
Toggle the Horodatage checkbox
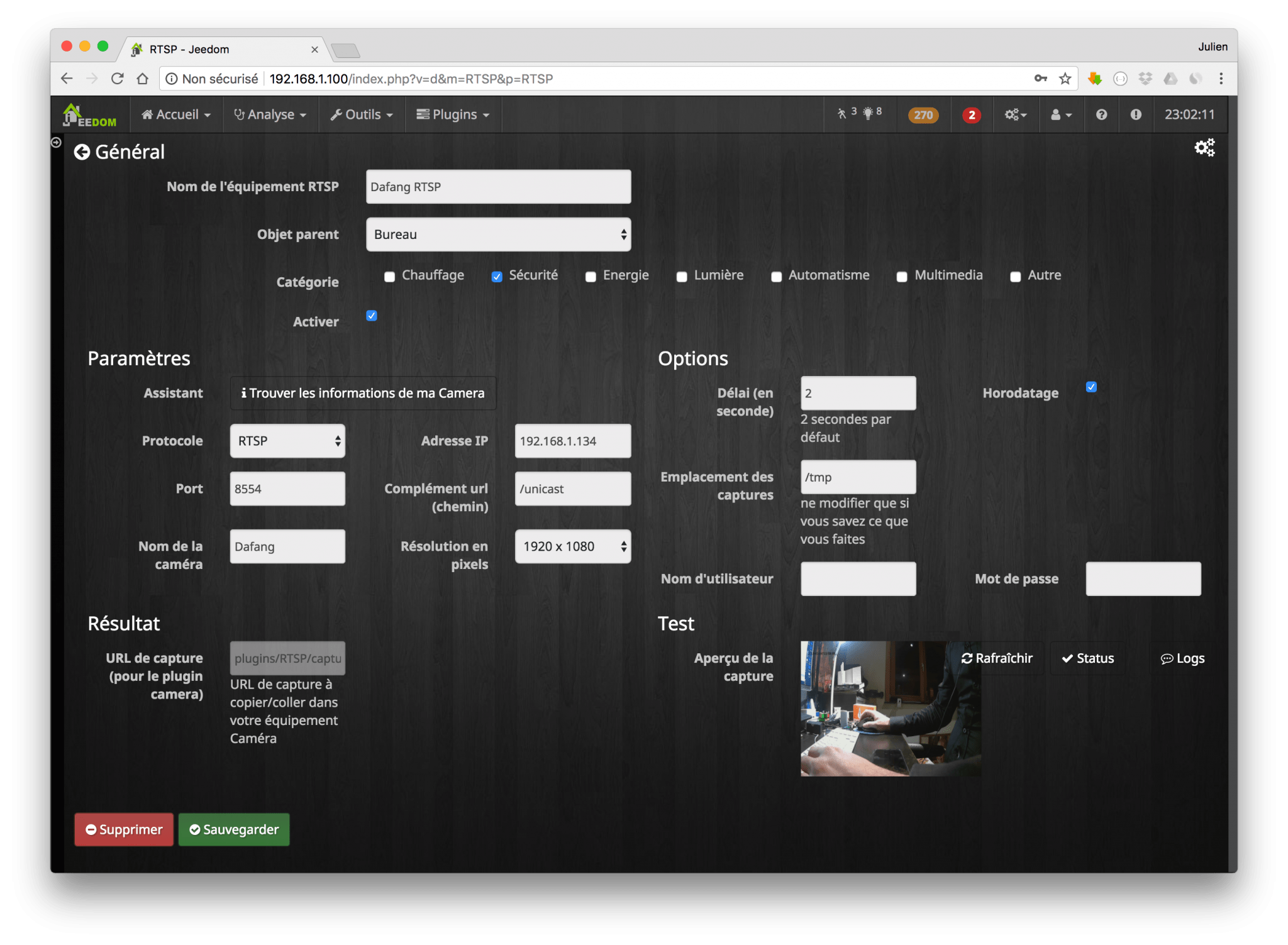coord(1091,387)
